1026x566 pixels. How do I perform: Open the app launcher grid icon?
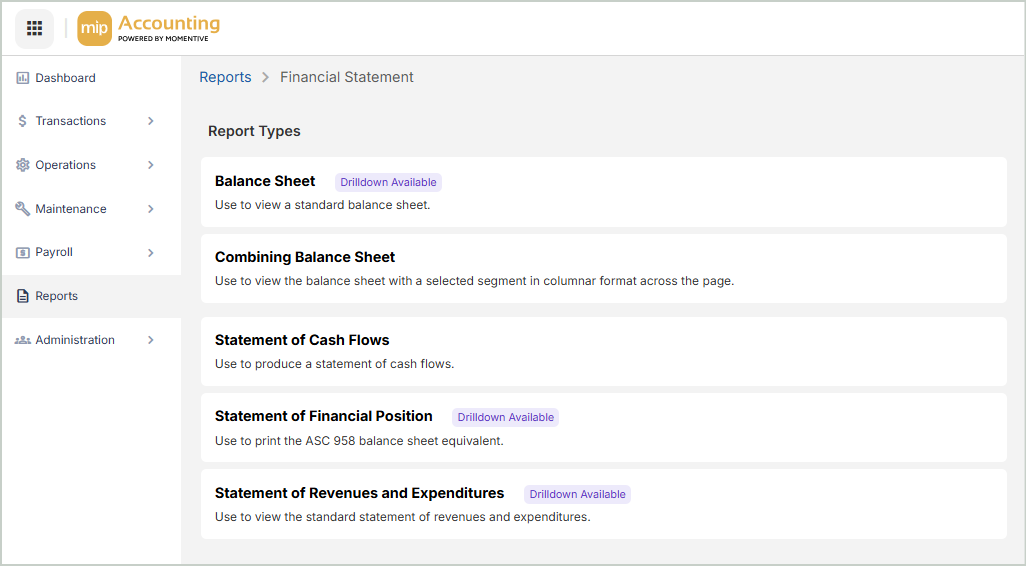(x=34, y=28)
